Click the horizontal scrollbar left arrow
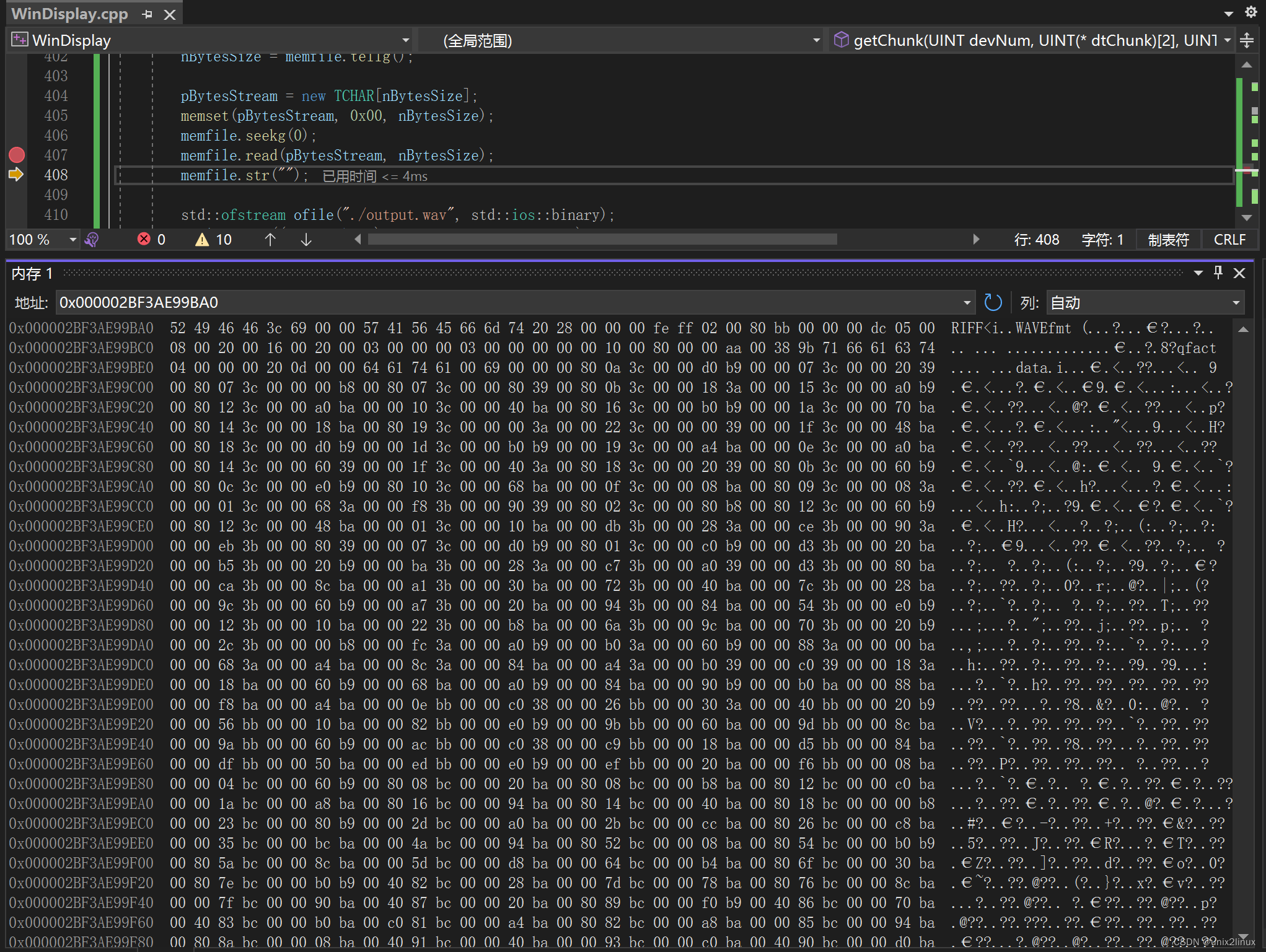The height and width of the screenshot is (952, 1266). pos(358,239)
